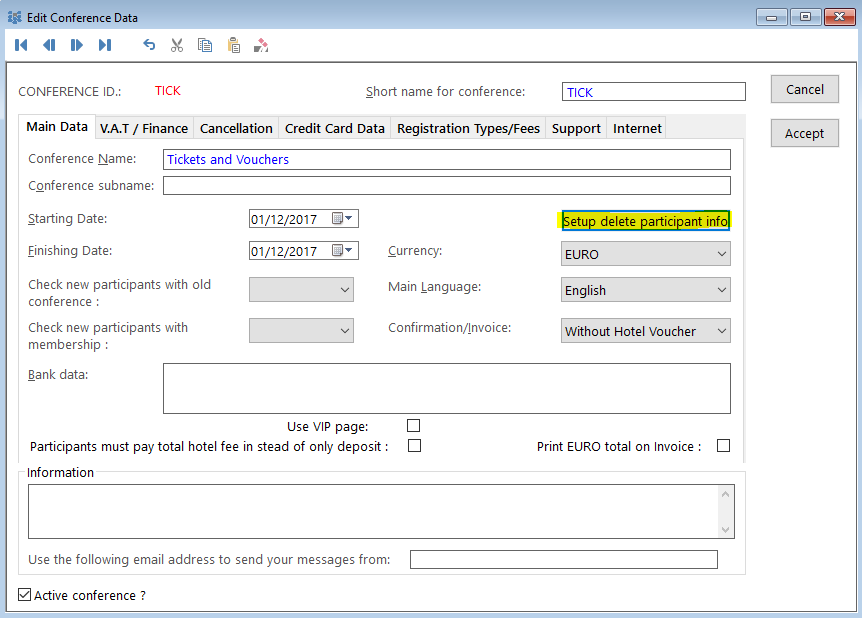Toggle Print EURO total on Invoice

coord(723,446)
